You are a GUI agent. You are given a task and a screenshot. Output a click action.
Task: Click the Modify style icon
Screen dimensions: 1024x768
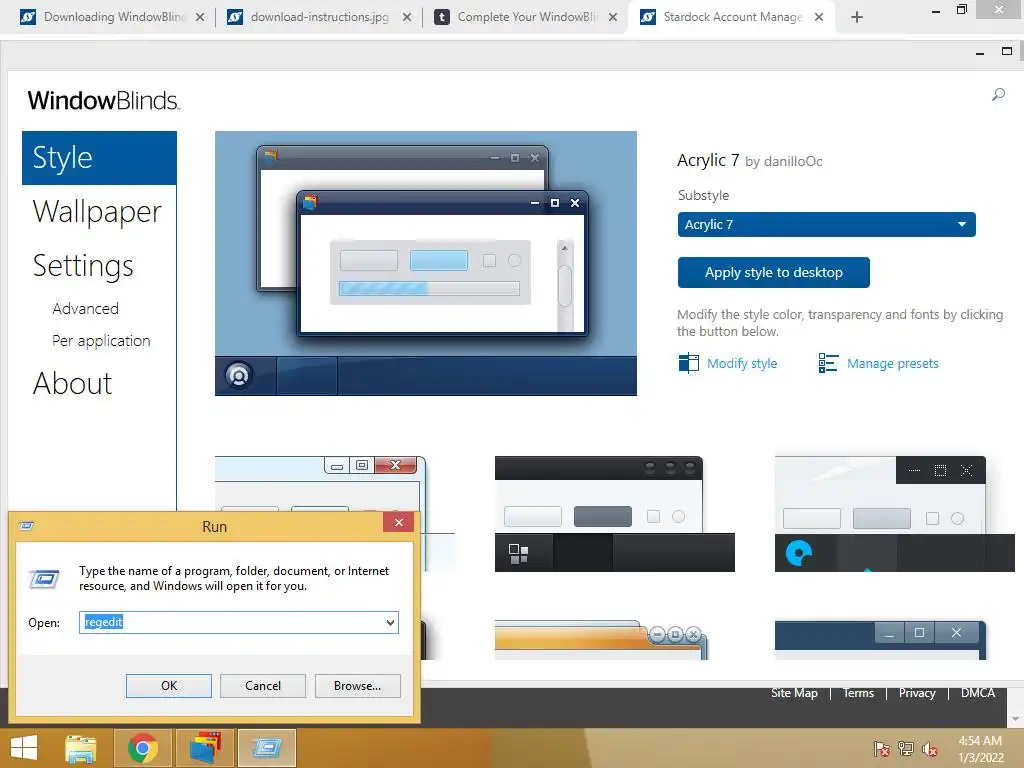(x=688, y=363)
